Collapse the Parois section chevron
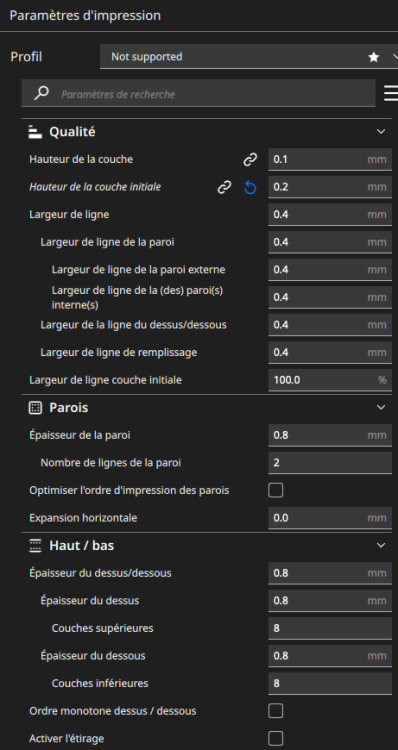The image size is (398, 750). tap(381, 408)
